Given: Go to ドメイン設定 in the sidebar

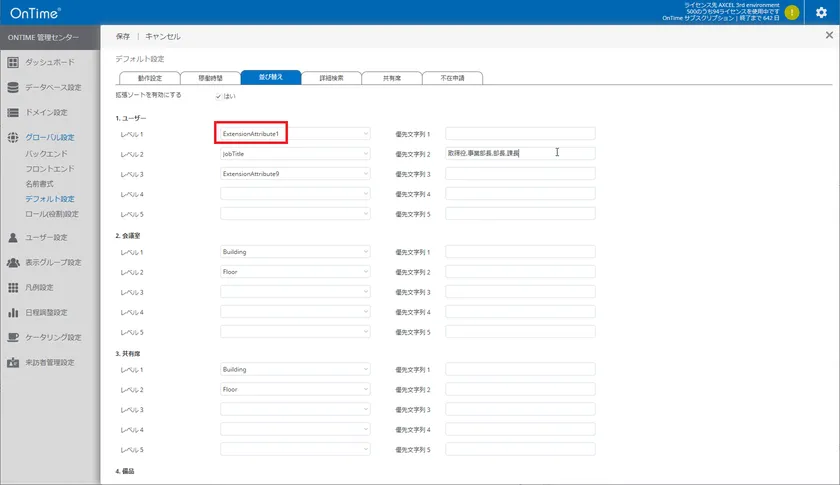Looking at the screenshot, I should pos(46,112).
